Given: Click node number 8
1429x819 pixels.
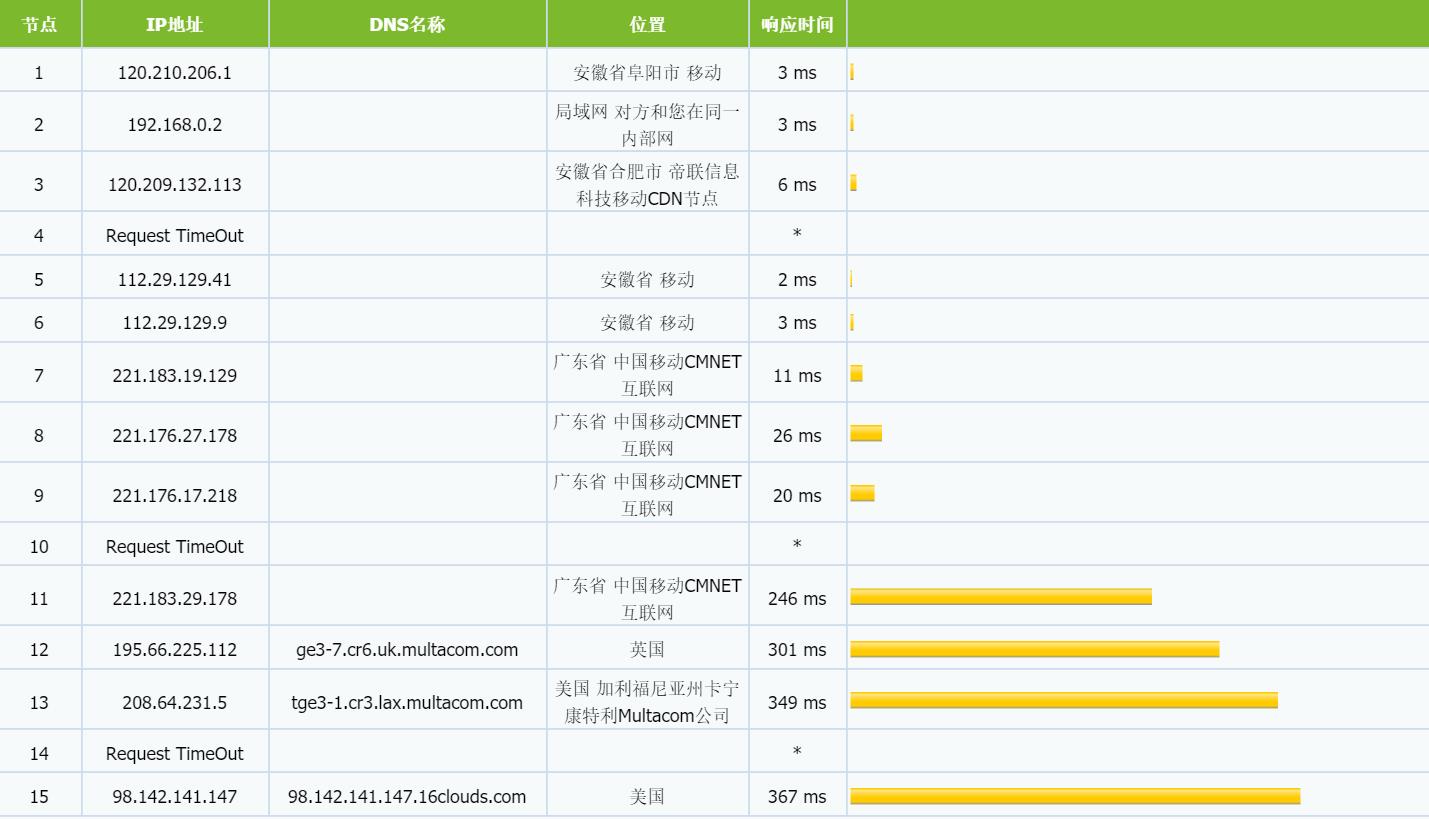Looking at the screenshot, I should 39,436.
